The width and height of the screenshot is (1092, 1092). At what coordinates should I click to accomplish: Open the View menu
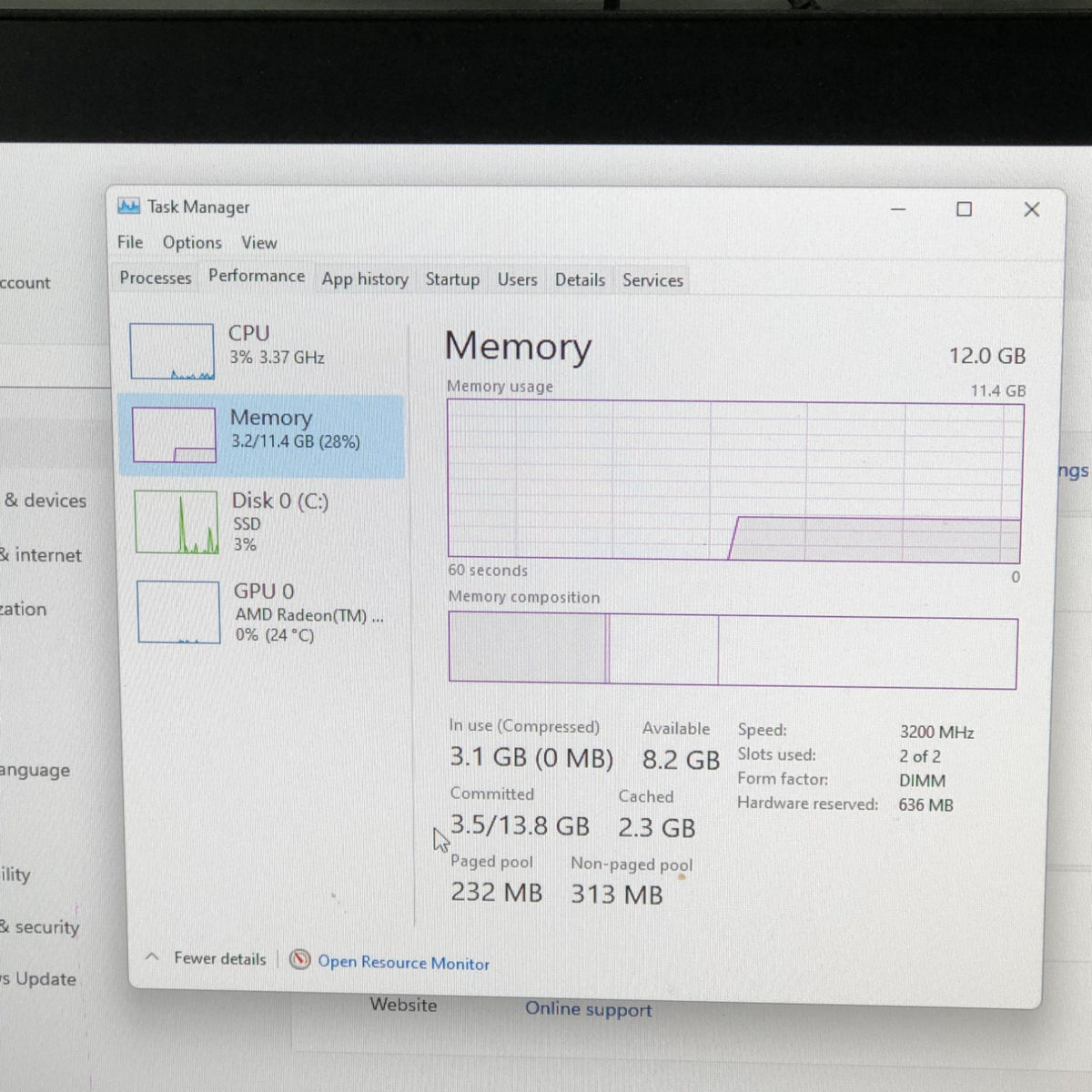coord(259,243)
